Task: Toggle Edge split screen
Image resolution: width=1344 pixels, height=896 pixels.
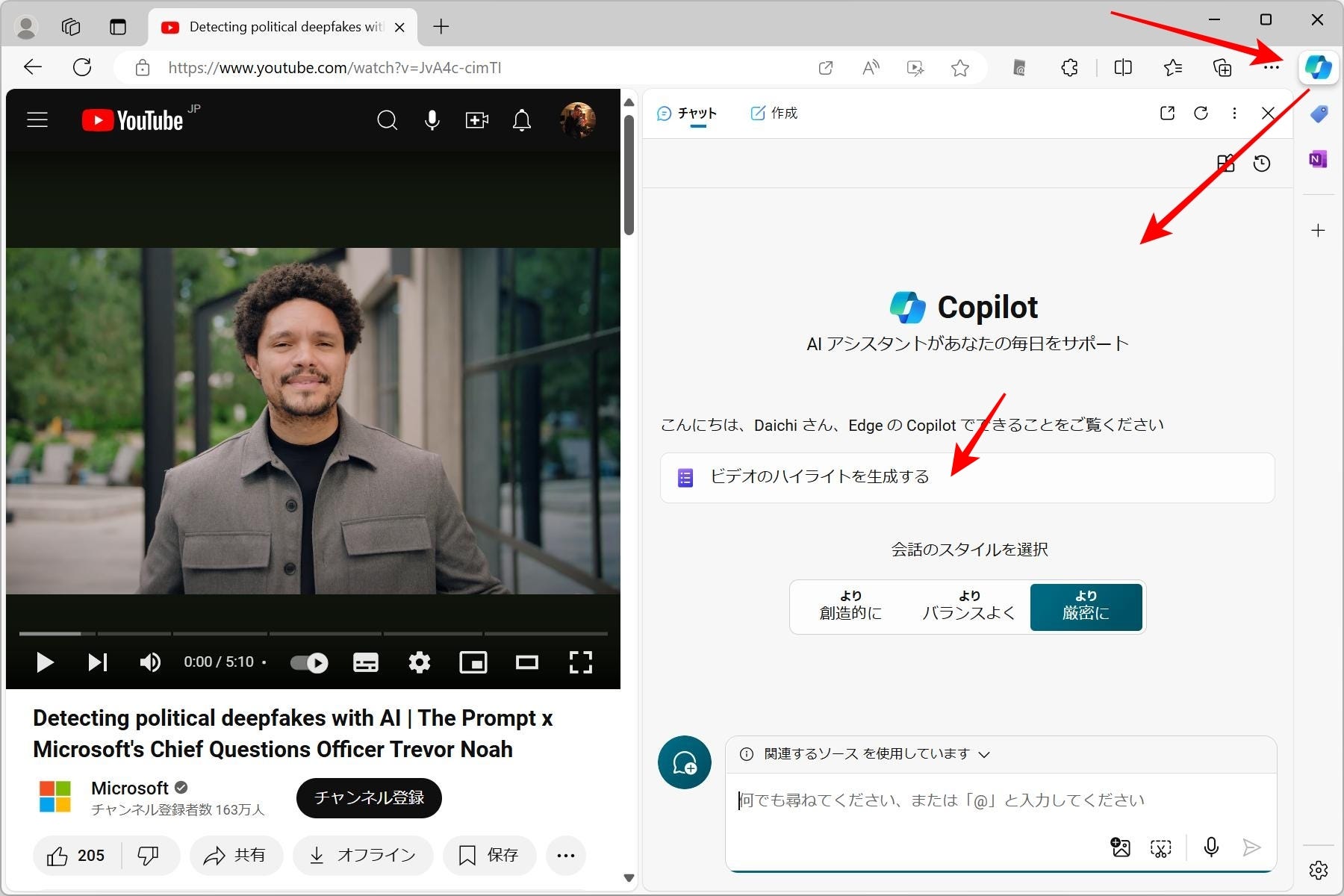Action: pos(1123,68)
